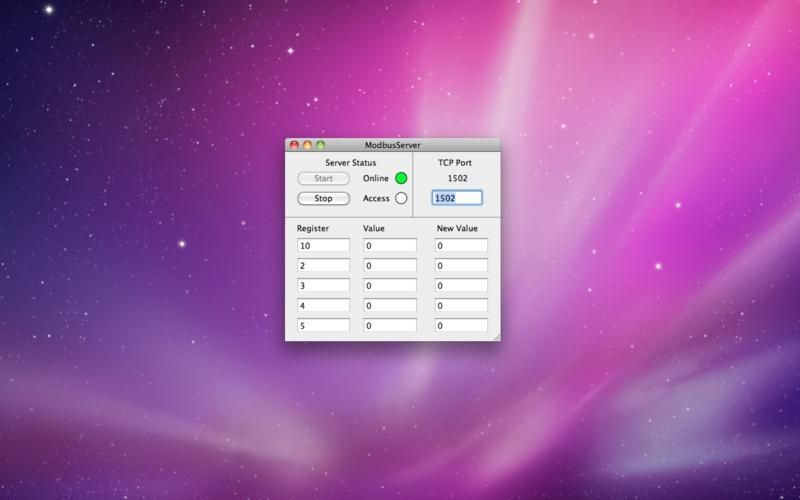Click New Value field in register 4 row
This screenshot has height=500, width=800.
pyautogui.click(x=461, y=306)
